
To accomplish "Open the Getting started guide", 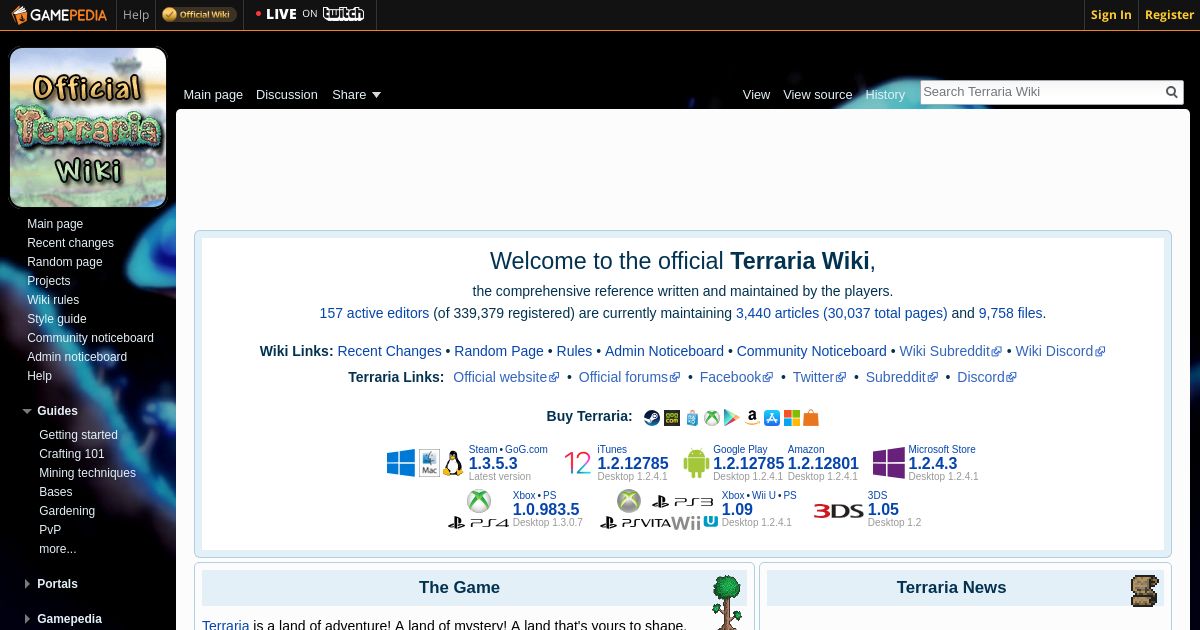I will tap(78, 435).
